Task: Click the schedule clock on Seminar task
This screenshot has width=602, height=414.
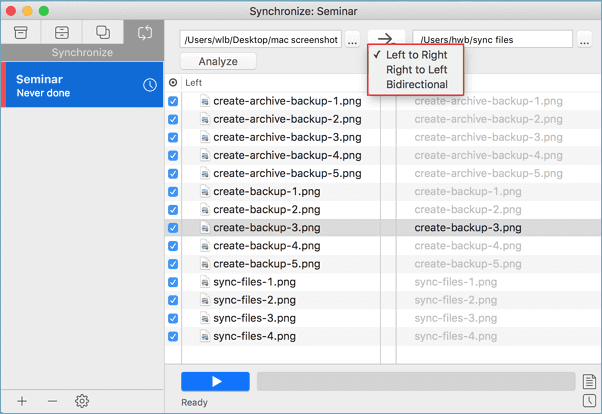Action: [x=150, y=85]
